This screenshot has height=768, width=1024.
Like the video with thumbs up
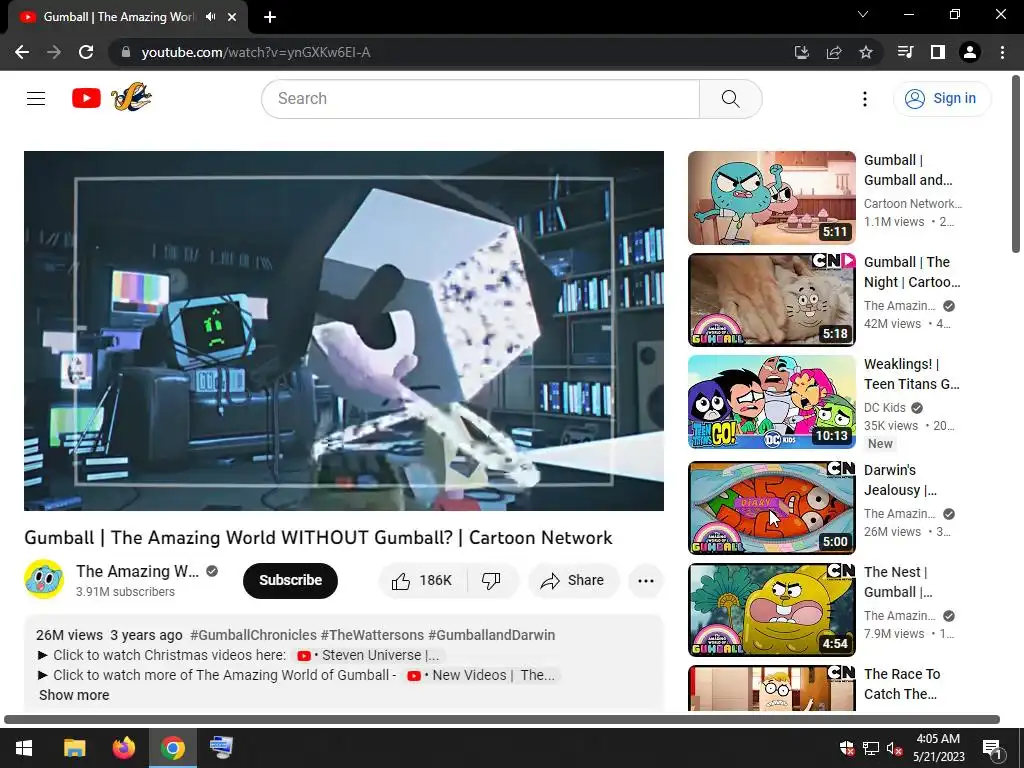(x=423, y=581)
